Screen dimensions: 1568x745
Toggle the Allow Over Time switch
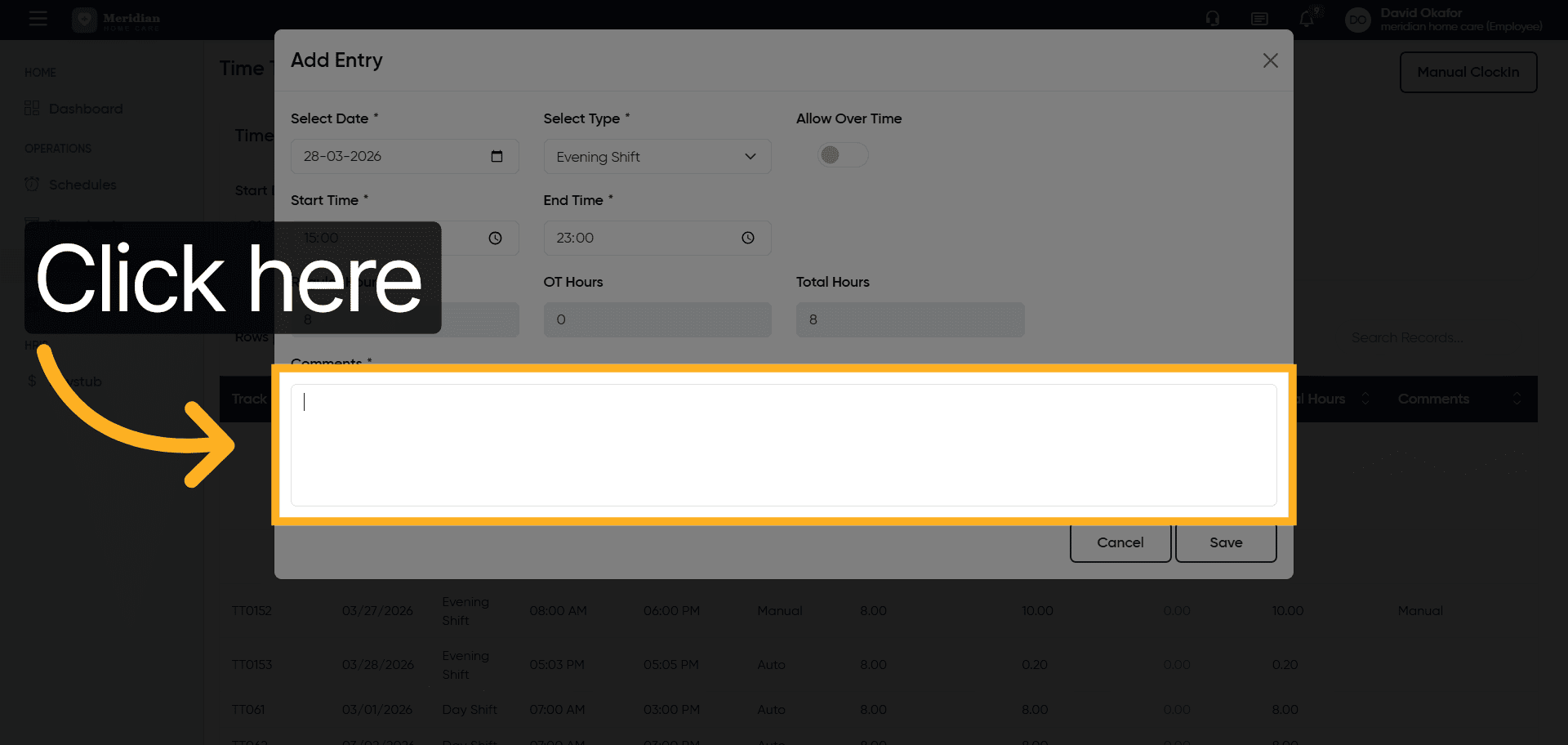click(842, 155)
